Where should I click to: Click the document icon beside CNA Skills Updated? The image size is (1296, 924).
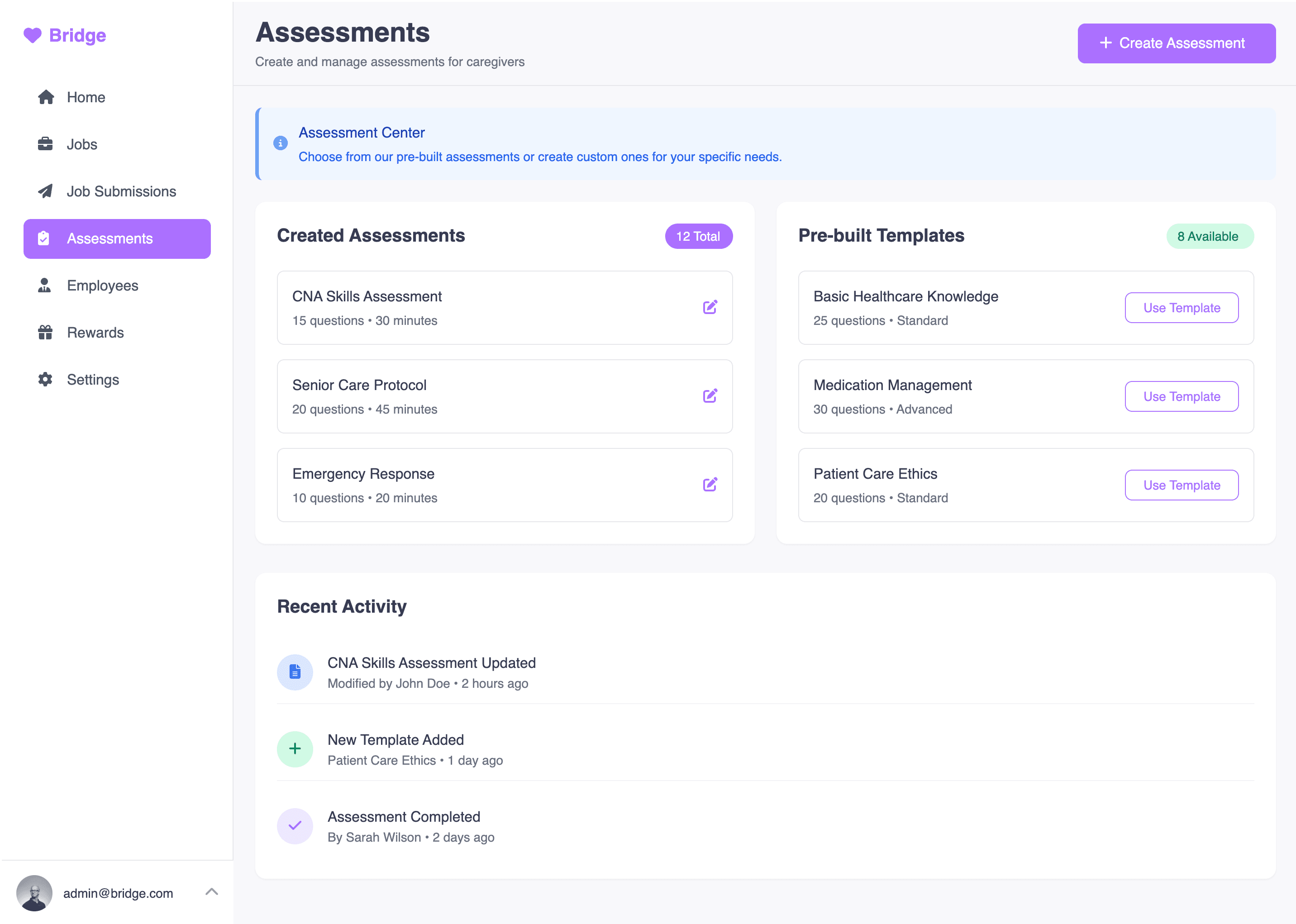pyautogui.click(x=295, y=672)
